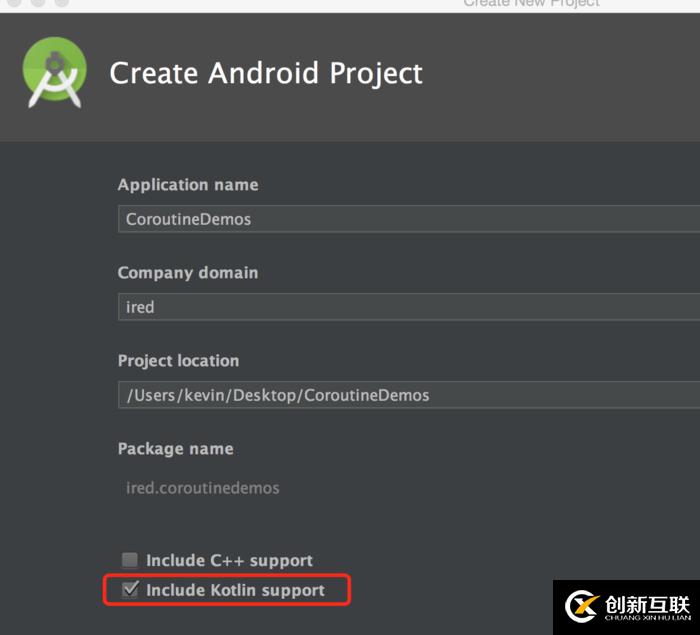This screenshot has width=700, height=635.
Task: Click the Company domain label
Action: (x=188, y=272)
